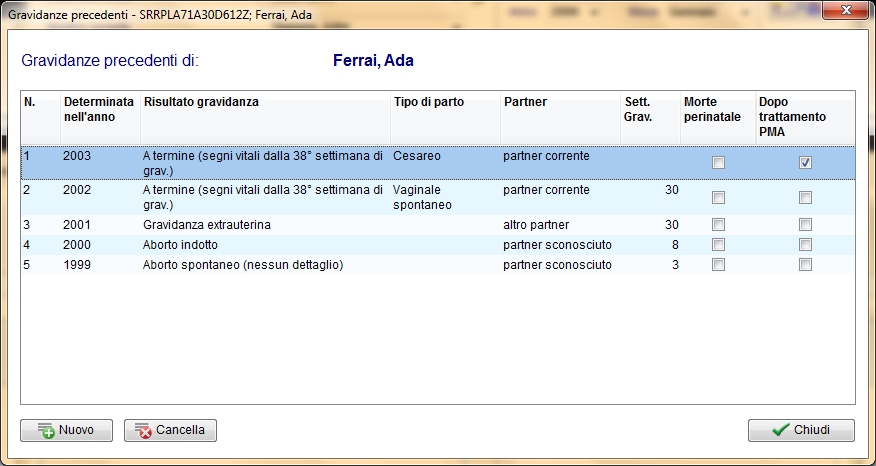
Task: Sort by N. column header
Action: click(40, 118)
